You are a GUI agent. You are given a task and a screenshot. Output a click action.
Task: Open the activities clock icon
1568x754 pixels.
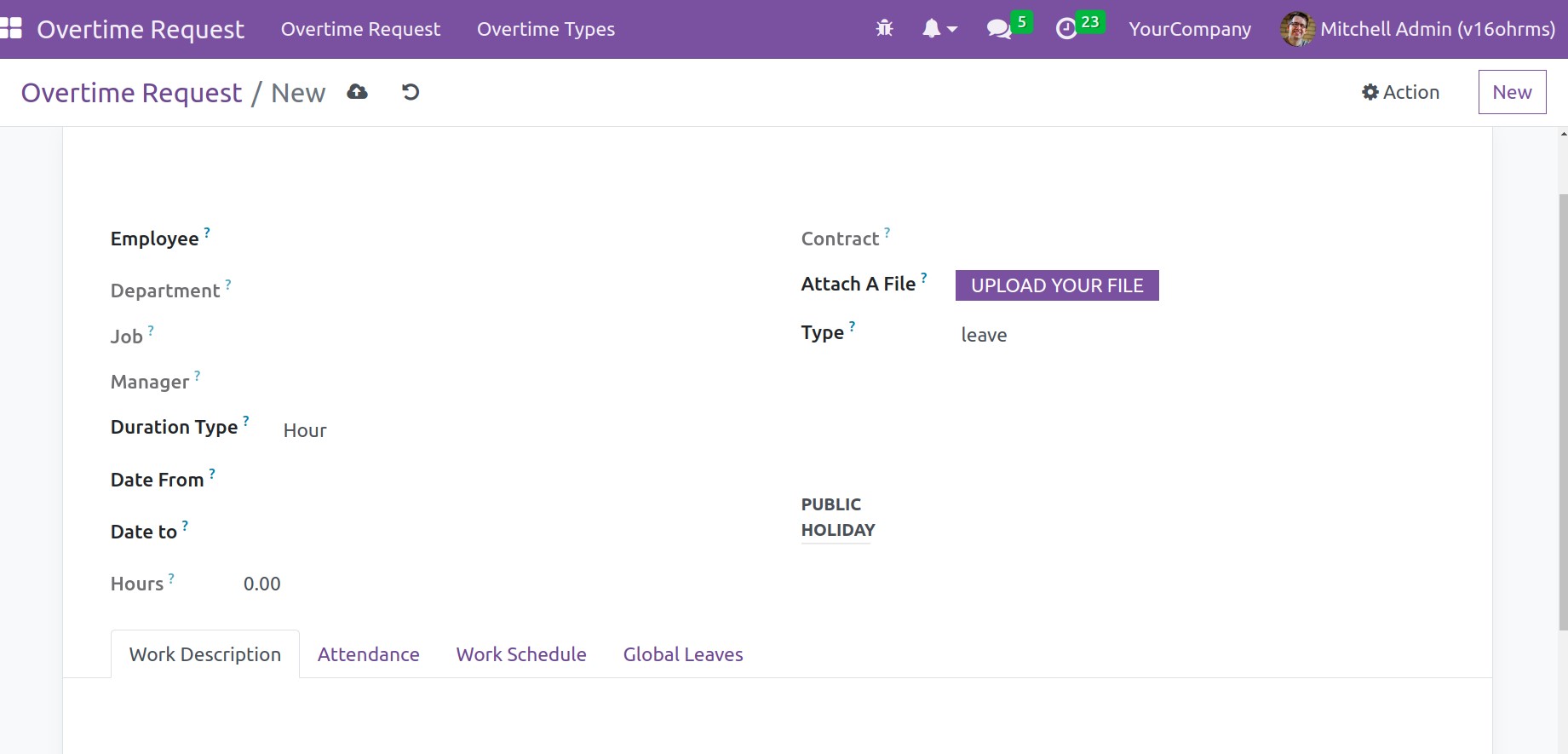tap(1066, 29)
